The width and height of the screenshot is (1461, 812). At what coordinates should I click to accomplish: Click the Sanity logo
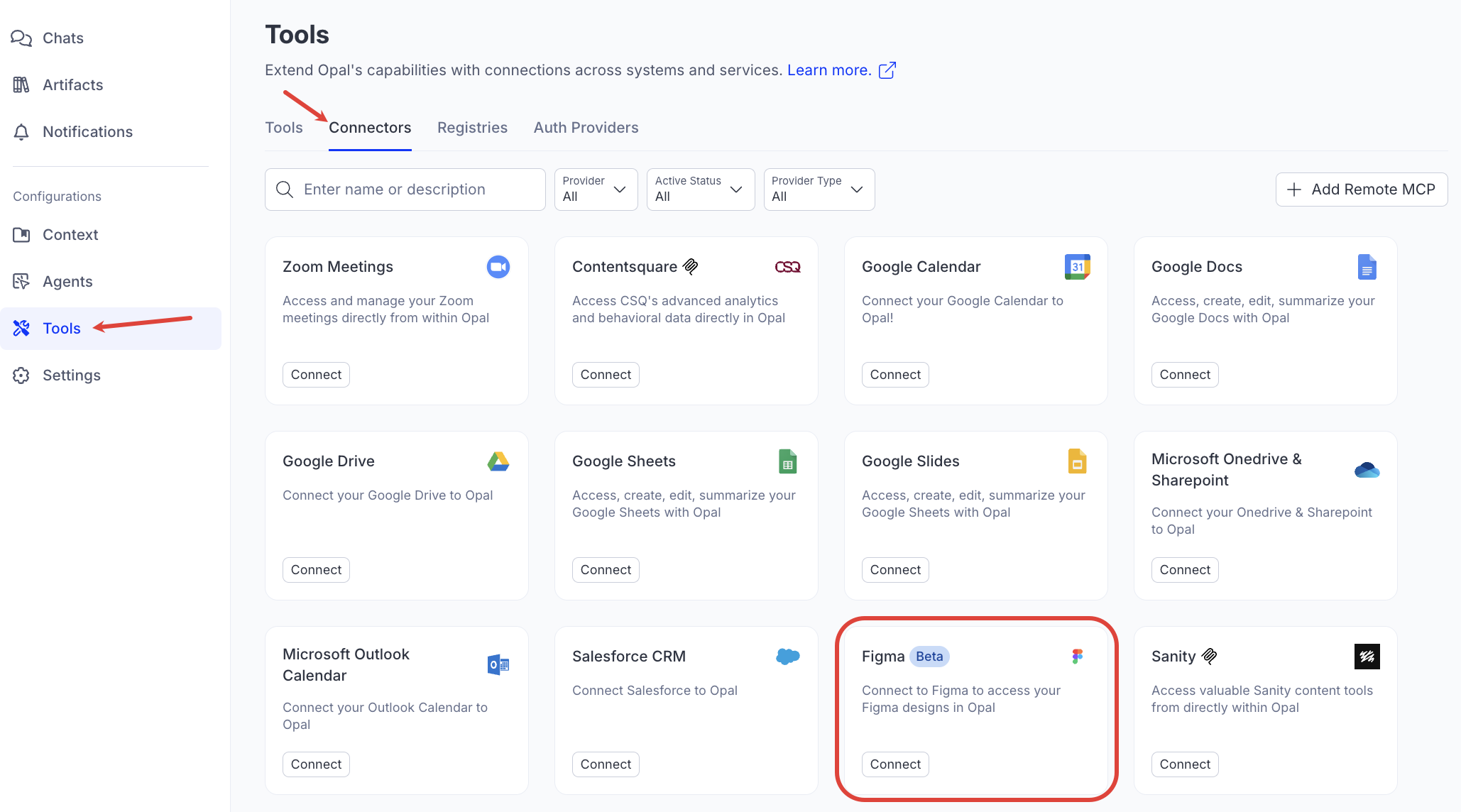click(1367, 657)
